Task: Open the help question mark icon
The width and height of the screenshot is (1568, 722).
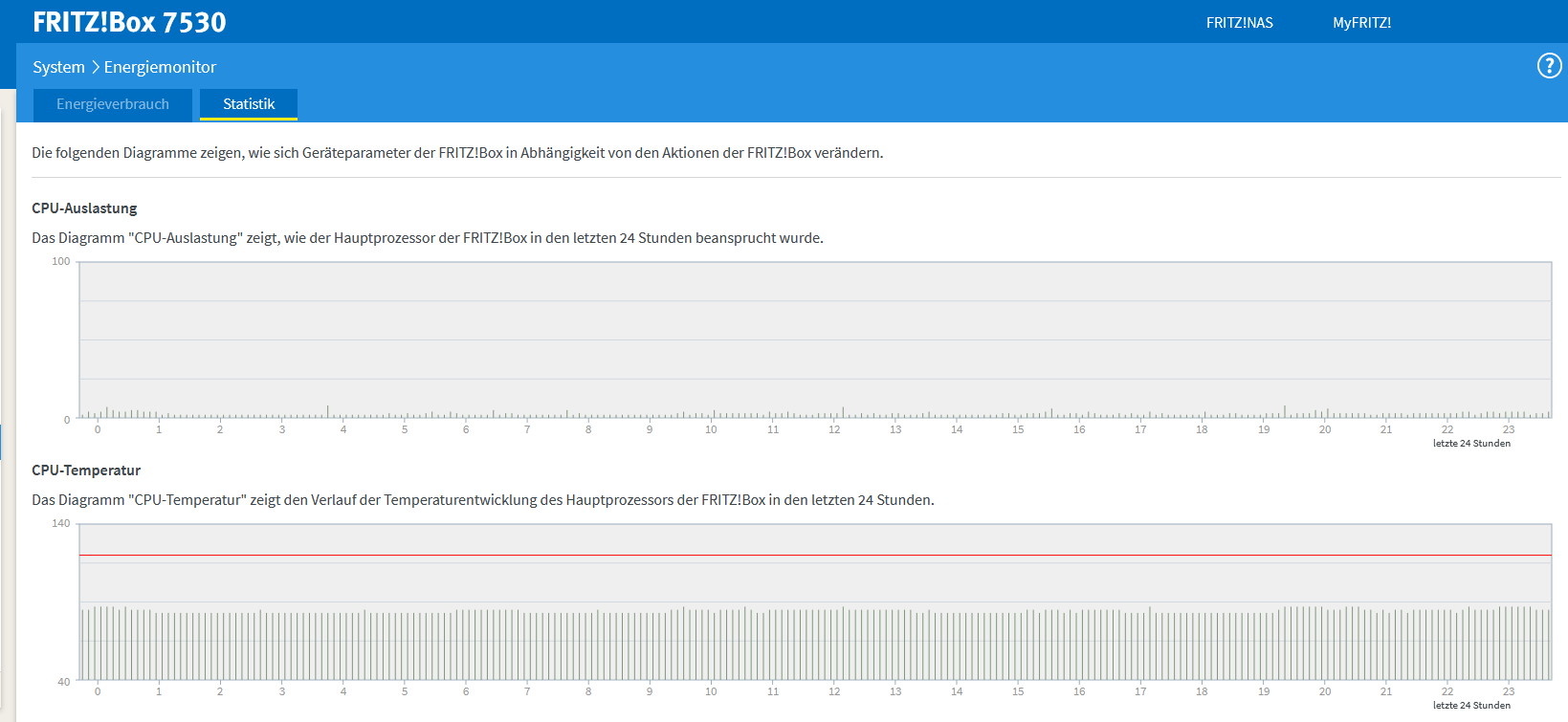Action: pyautogui.click(x=1549, y=66)
